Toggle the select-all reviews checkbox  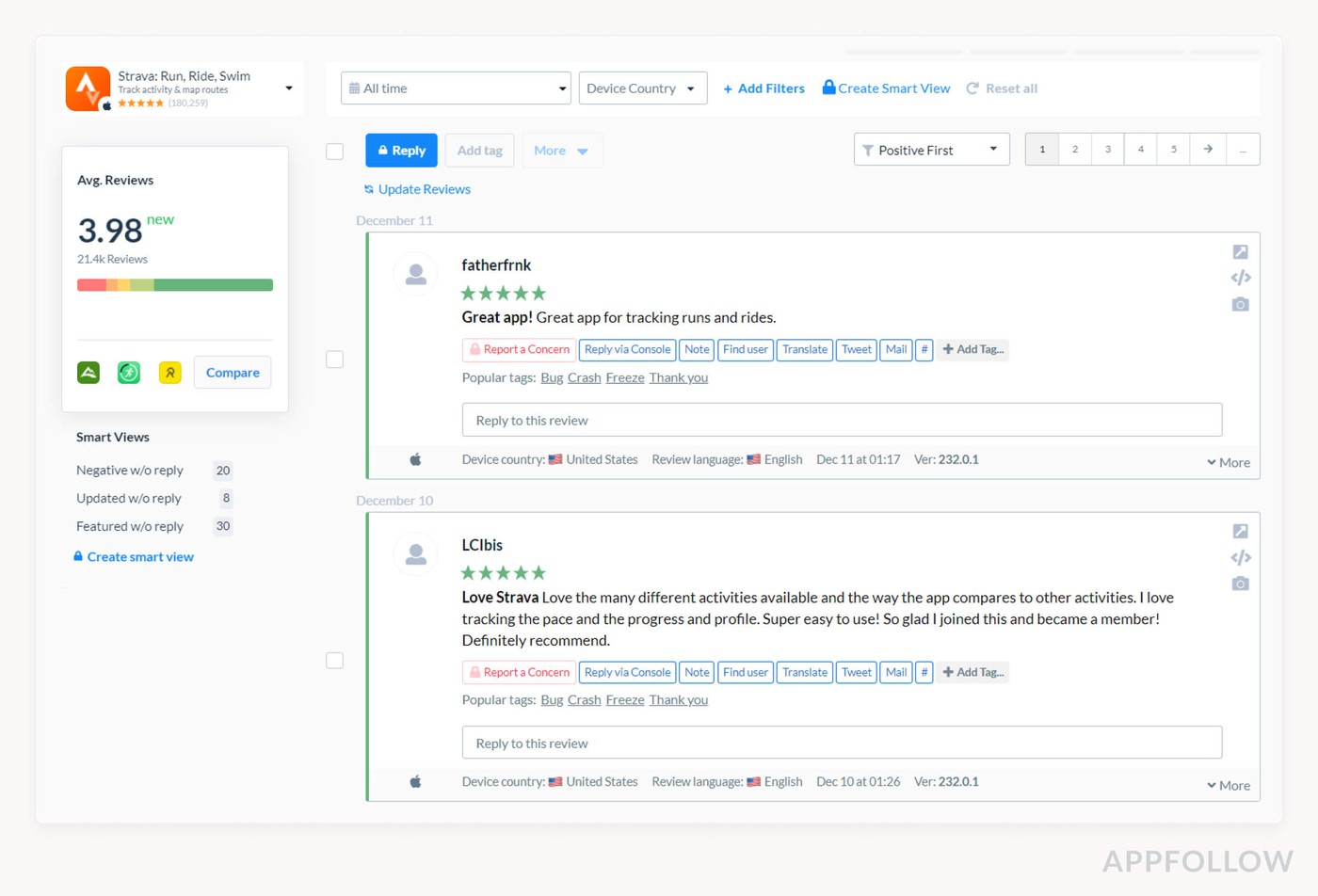334,152
